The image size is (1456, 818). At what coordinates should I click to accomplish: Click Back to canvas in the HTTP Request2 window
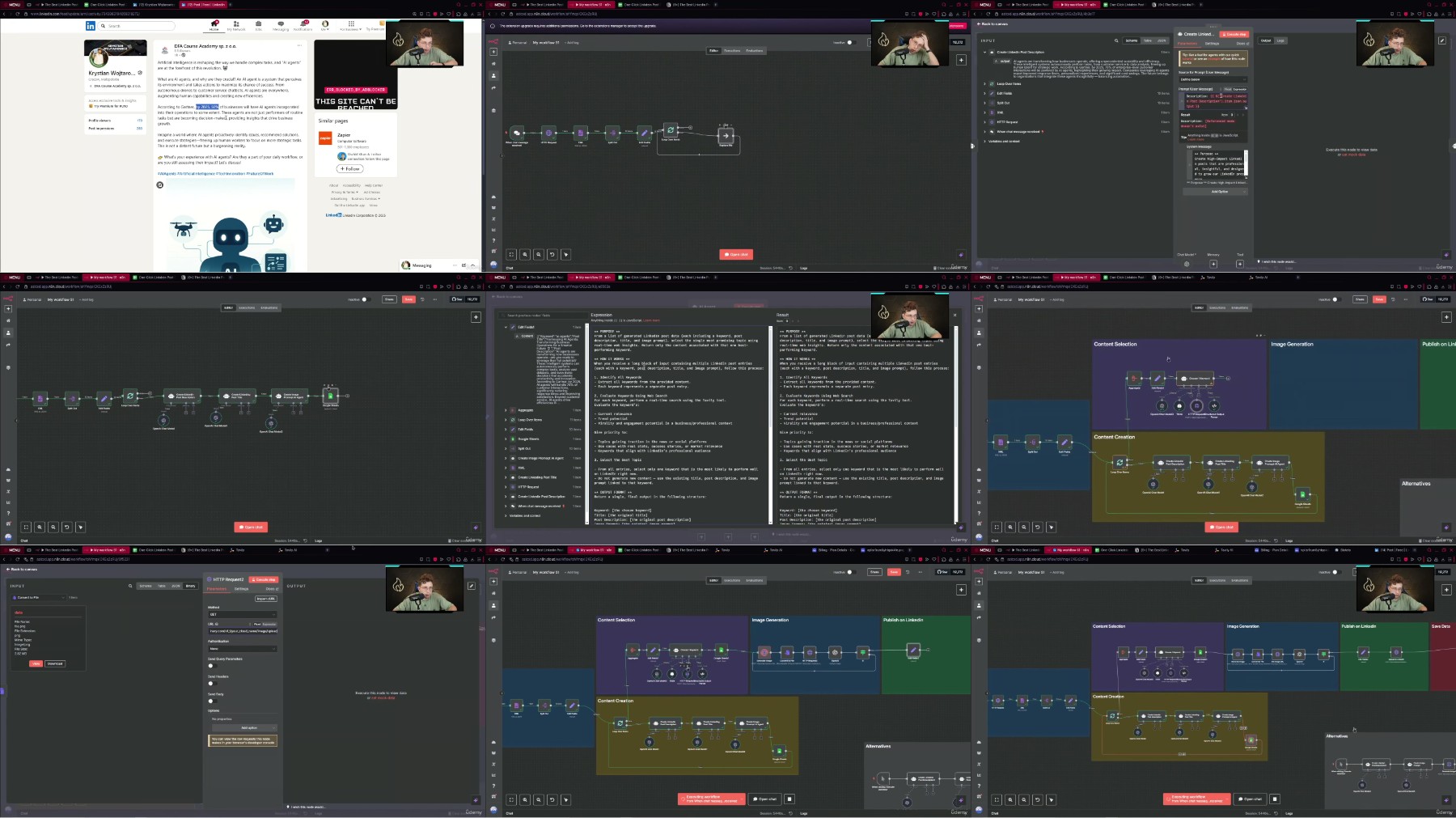pos(22,570)
